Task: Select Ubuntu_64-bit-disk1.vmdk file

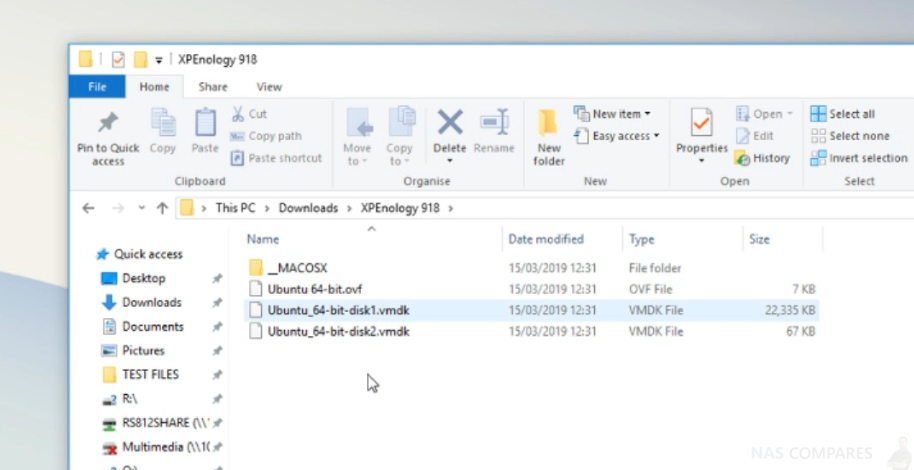Action: [339, 310]
